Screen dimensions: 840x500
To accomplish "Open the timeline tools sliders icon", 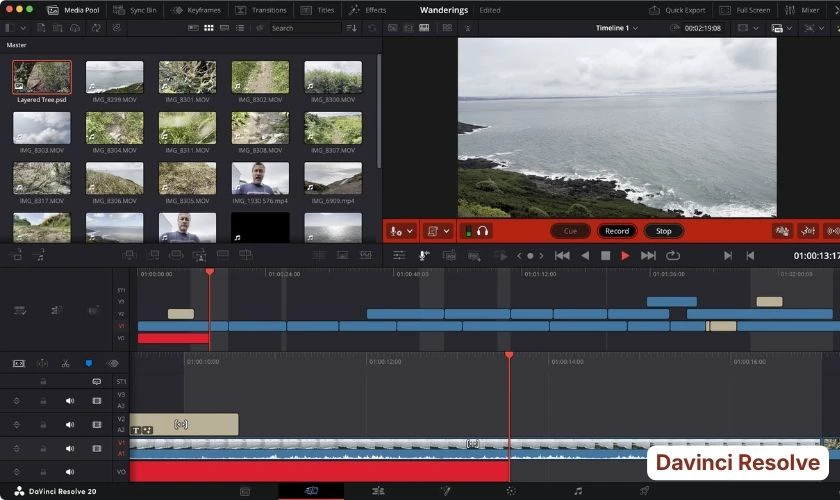I will coord(399,256).
